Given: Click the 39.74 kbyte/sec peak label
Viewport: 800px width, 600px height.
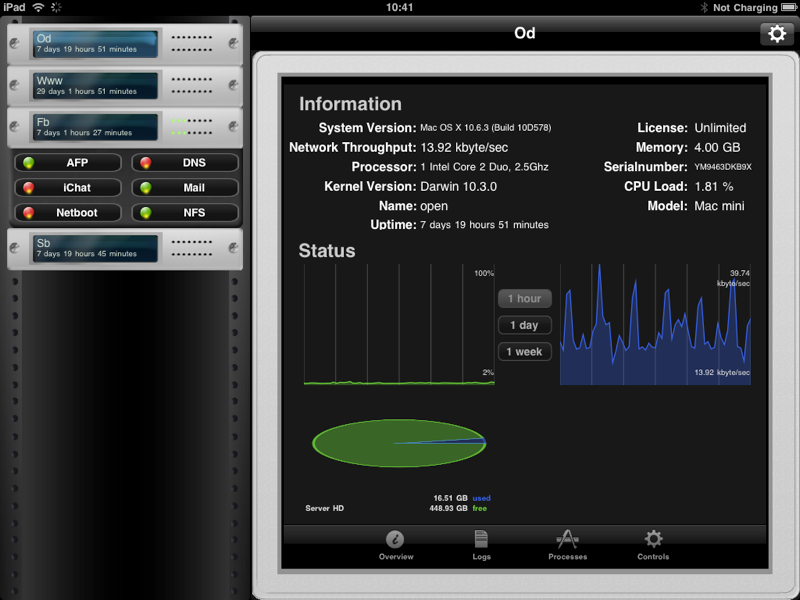Looking at the screenshot, I should click(x=733, y=278).
